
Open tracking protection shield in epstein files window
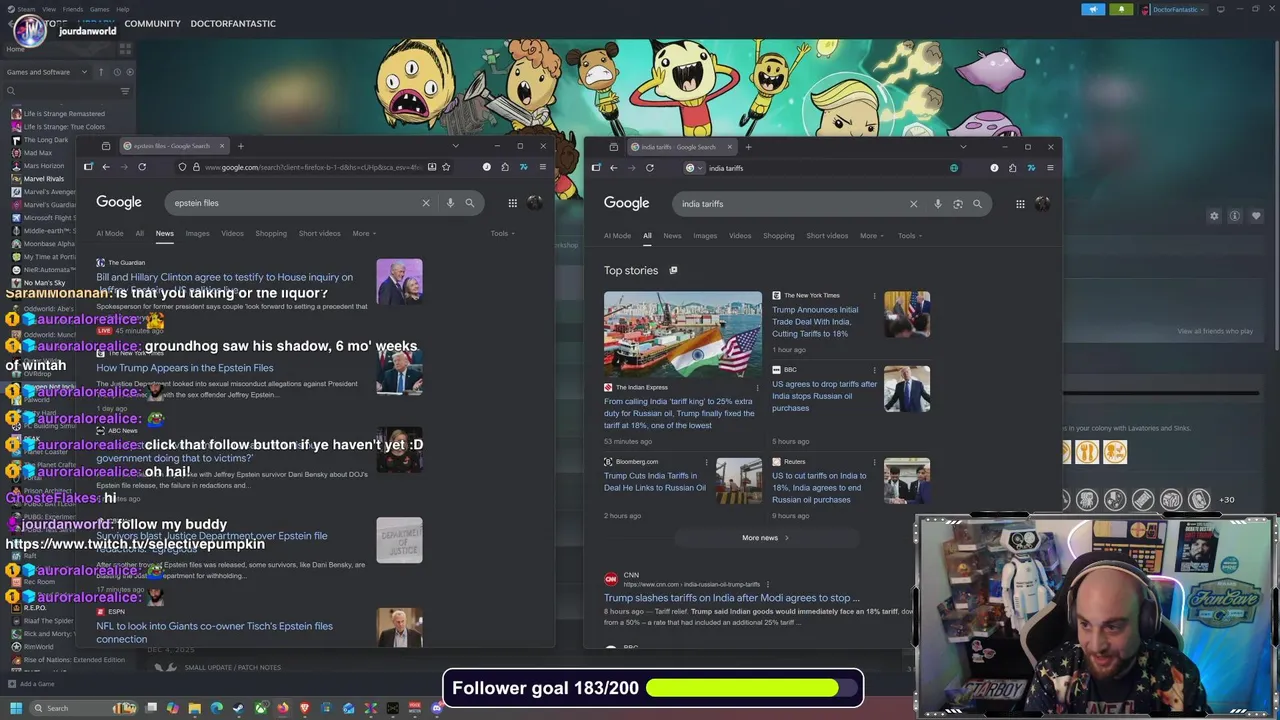click(x=182, y=167)
